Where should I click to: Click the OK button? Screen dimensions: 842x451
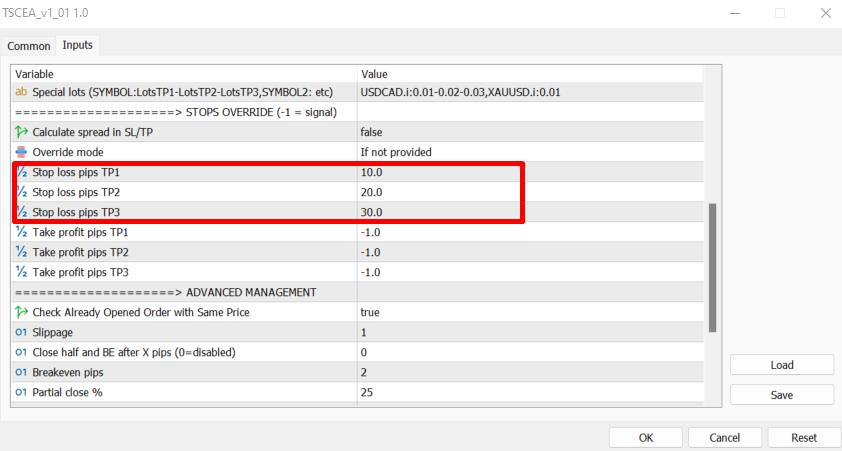(x=645, y=438)
